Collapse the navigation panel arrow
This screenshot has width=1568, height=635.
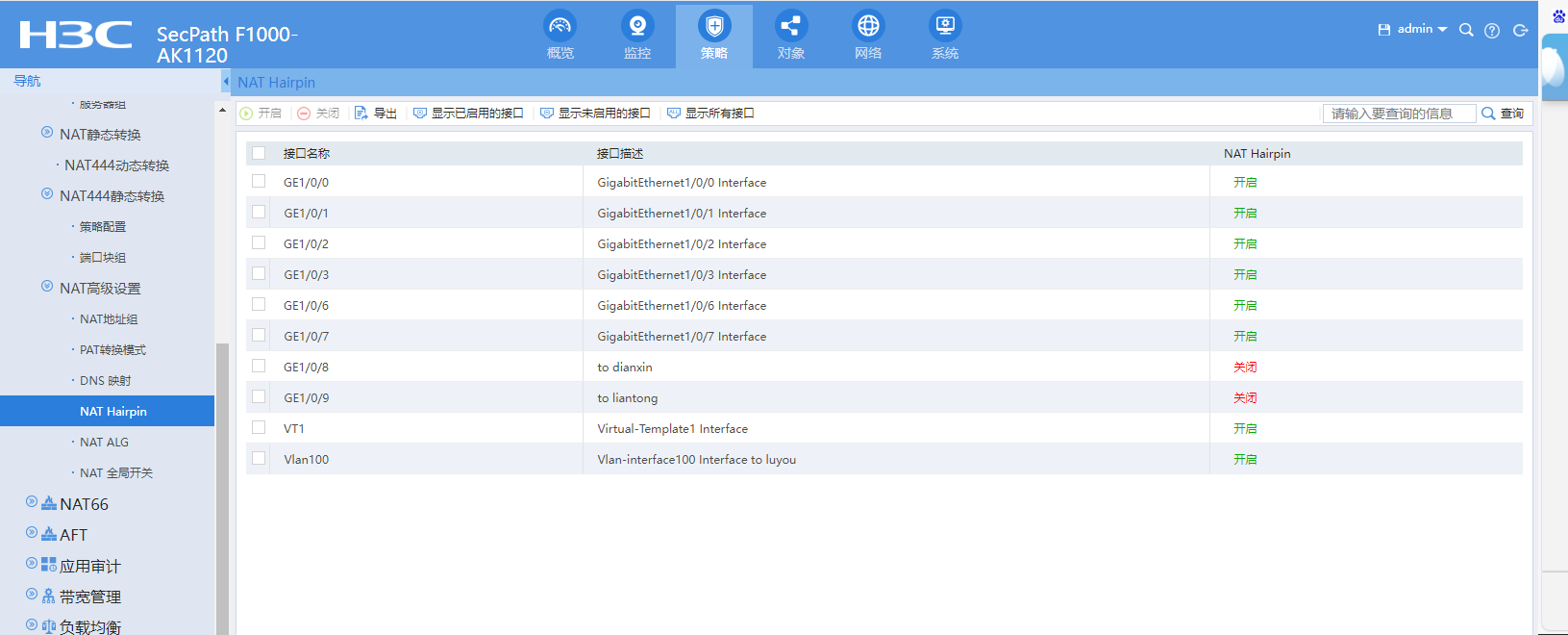226,82
